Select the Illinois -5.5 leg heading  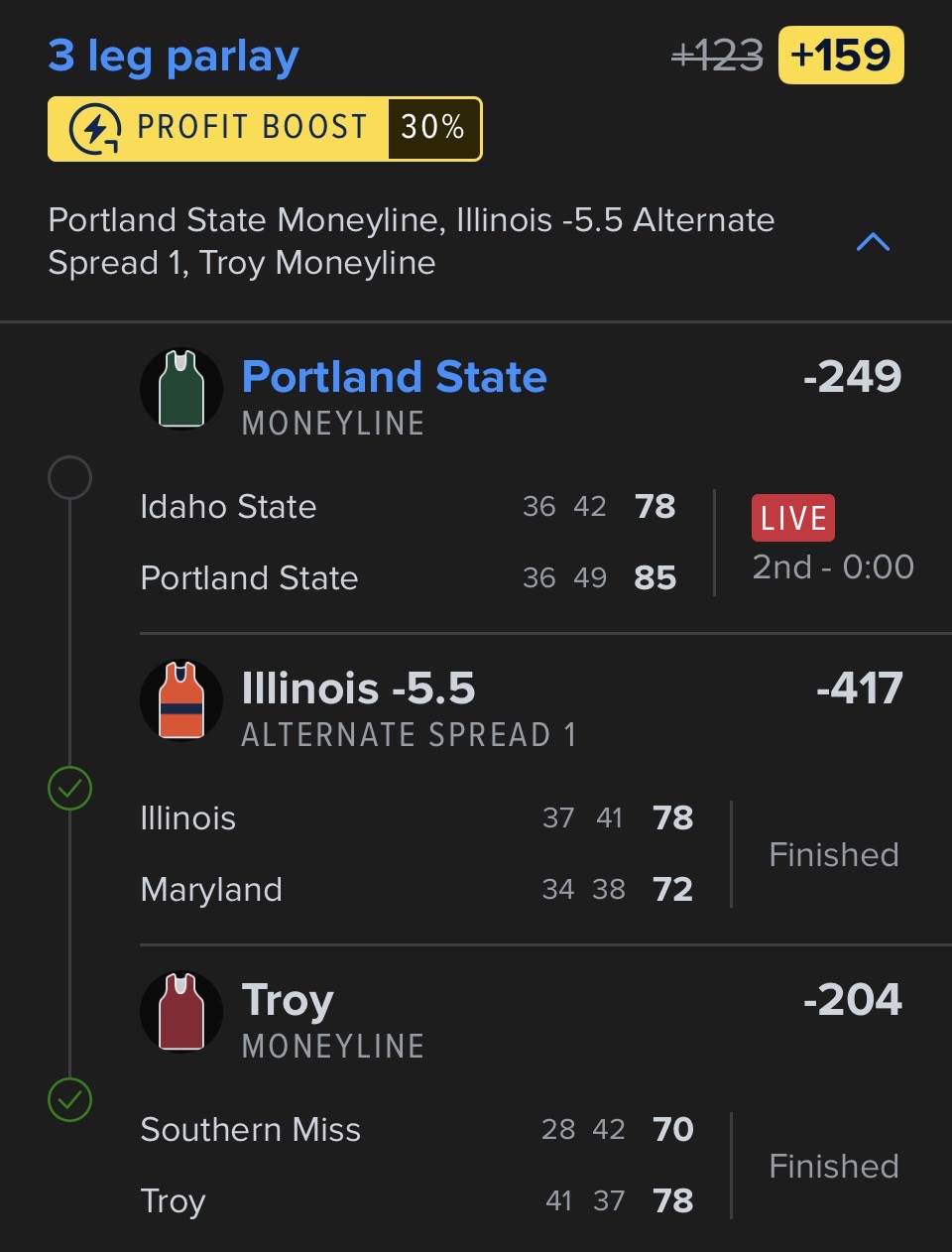358,689
